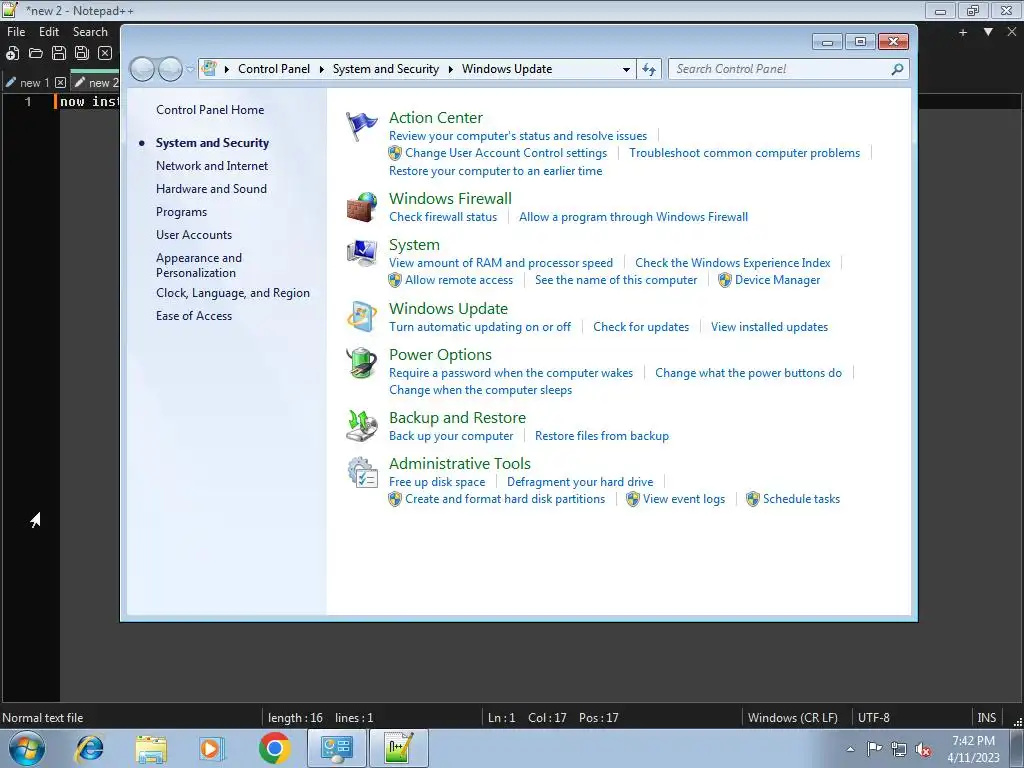Click the Control Panel address bar icon
Image resolution: width=1024 pixels, height=768 pixels.
click(x=209, y=69)
